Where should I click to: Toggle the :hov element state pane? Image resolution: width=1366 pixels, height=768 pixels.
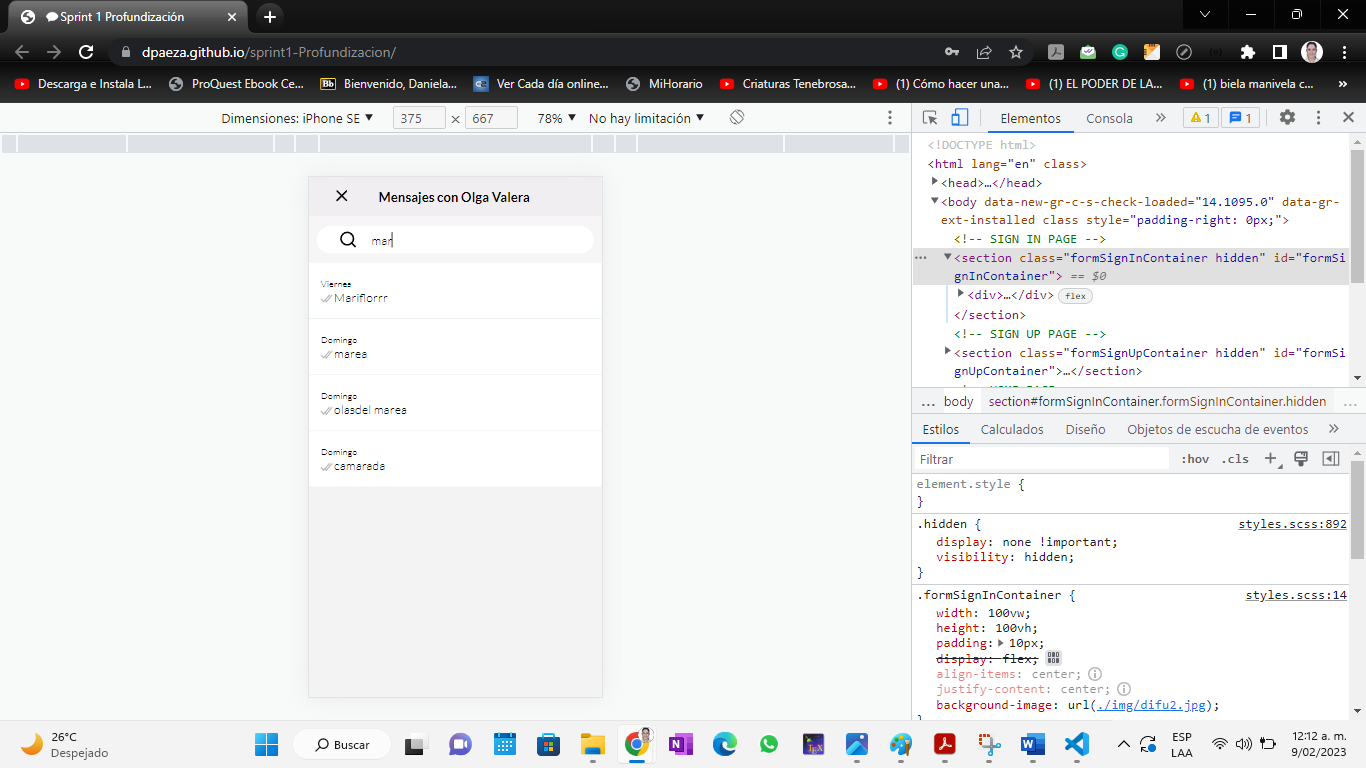pyautogui.click(x=1196, y=458)
